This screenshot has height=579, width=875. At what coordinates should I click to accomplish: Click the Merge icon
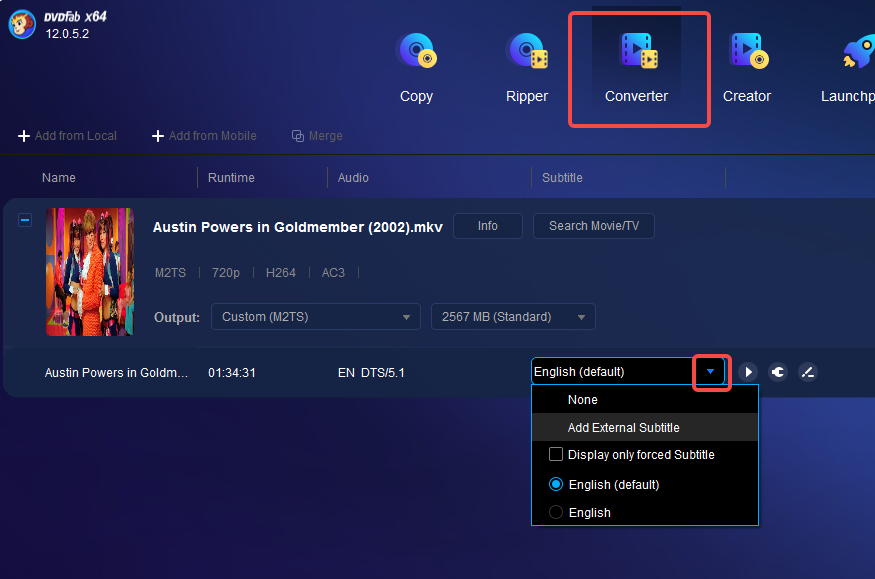point(298,136)
